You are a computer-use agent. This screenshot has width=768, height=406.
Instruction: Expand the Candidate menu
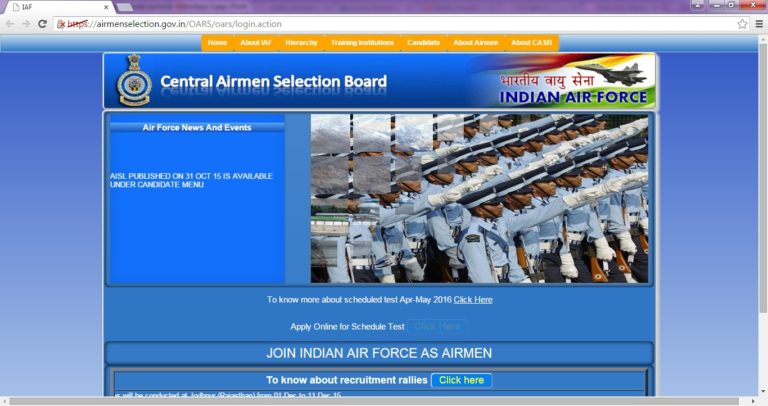click(x=423, y=43)
